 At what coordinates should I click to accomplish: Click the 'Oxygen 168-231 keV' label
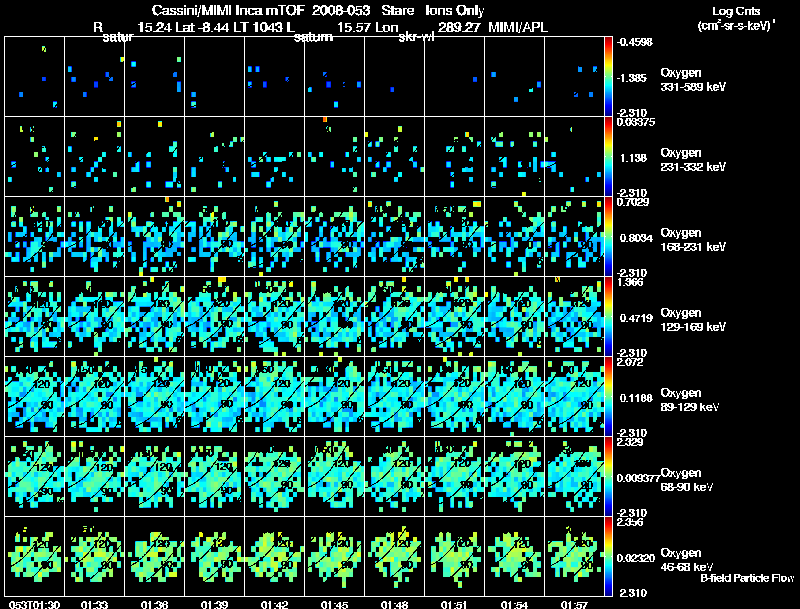pos(693,240)
